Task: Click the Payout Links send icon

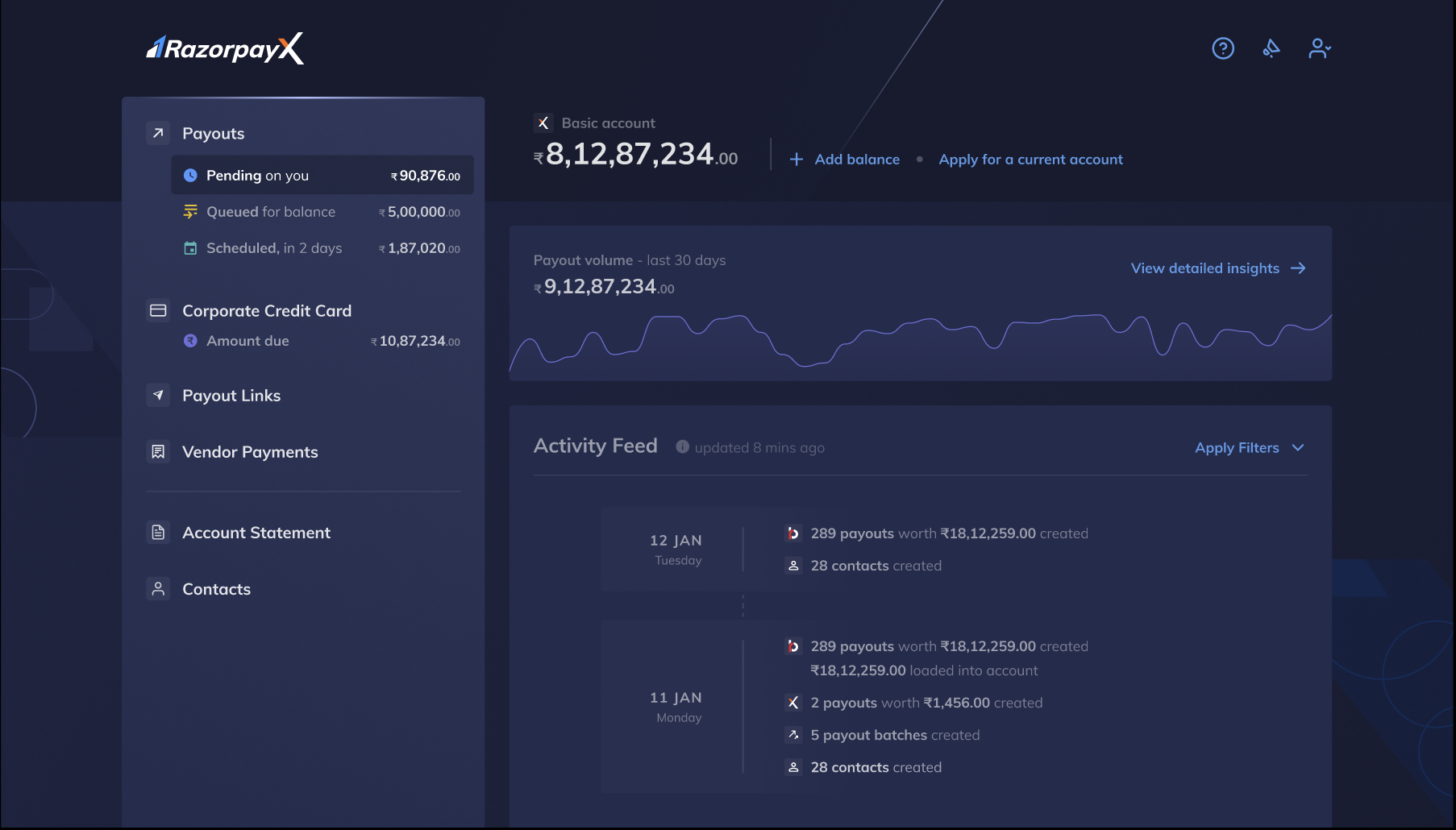Action: point(158,395)
